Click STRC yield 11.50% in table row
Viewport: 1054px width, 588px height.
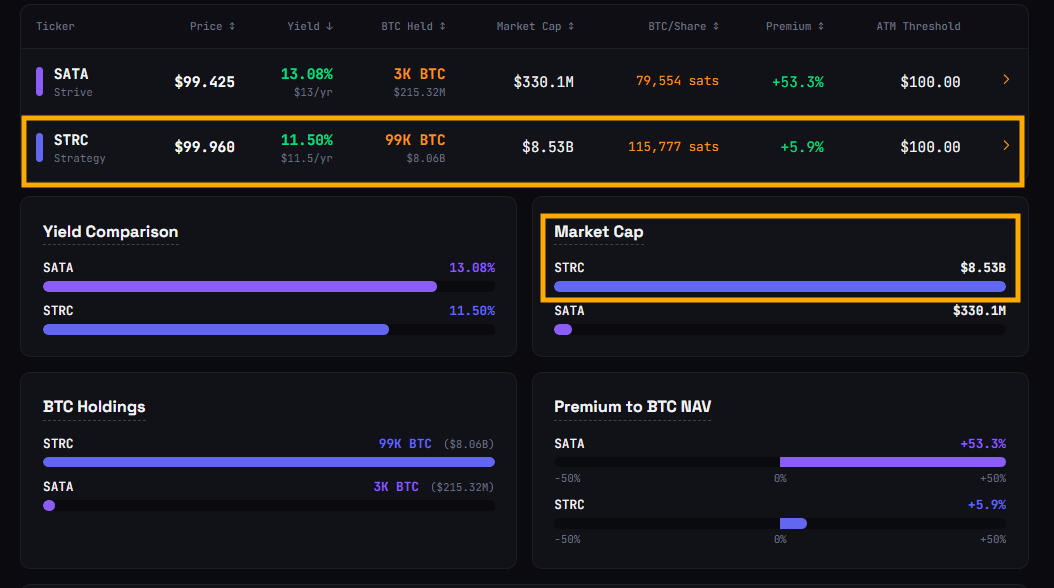307,140
